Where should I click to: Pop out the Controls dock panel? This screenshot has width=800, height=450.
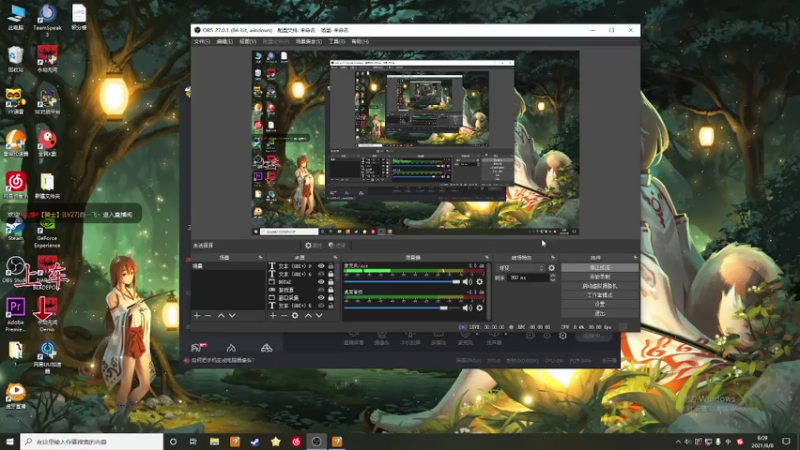tap(635, 258)
